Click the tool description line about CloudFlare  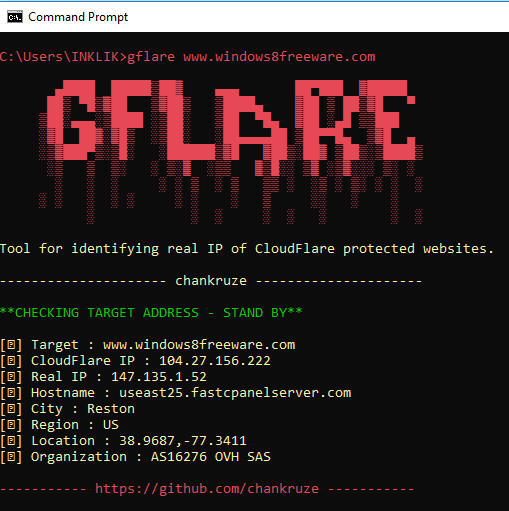point(247,249)
